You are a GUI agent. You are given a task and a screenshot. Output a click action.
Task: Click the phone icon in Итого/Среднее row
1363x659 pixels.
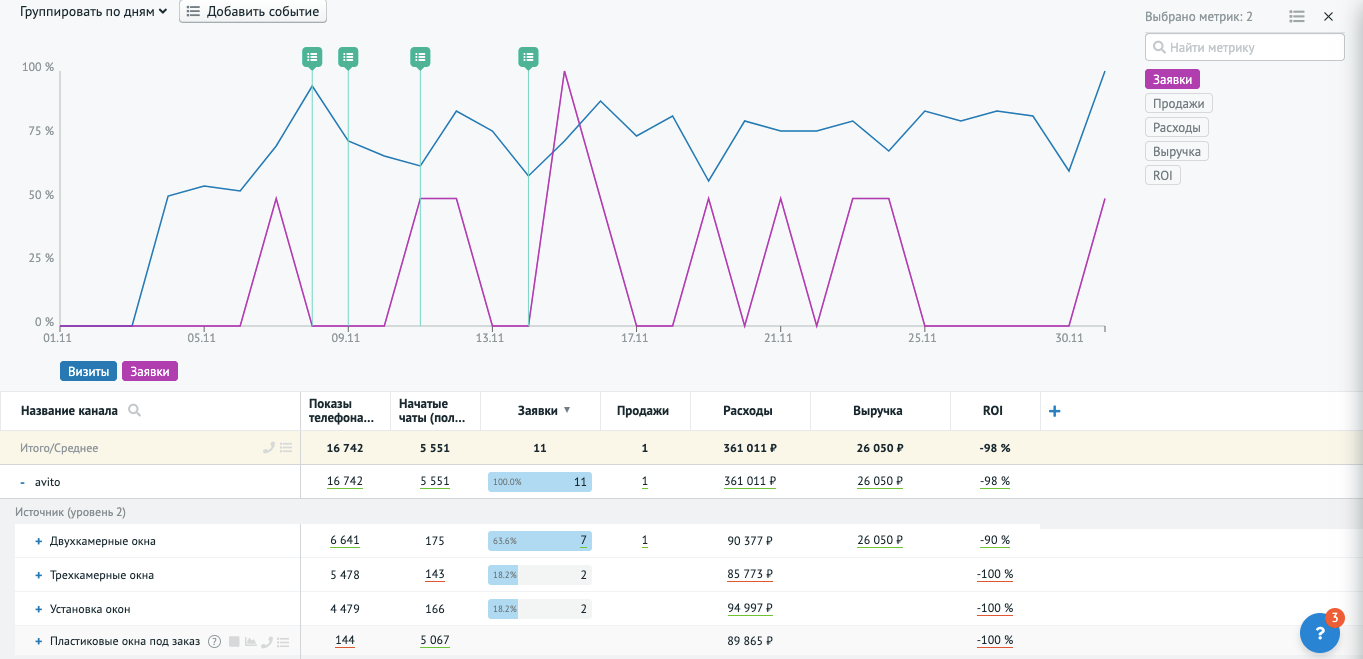pos(268,448)
